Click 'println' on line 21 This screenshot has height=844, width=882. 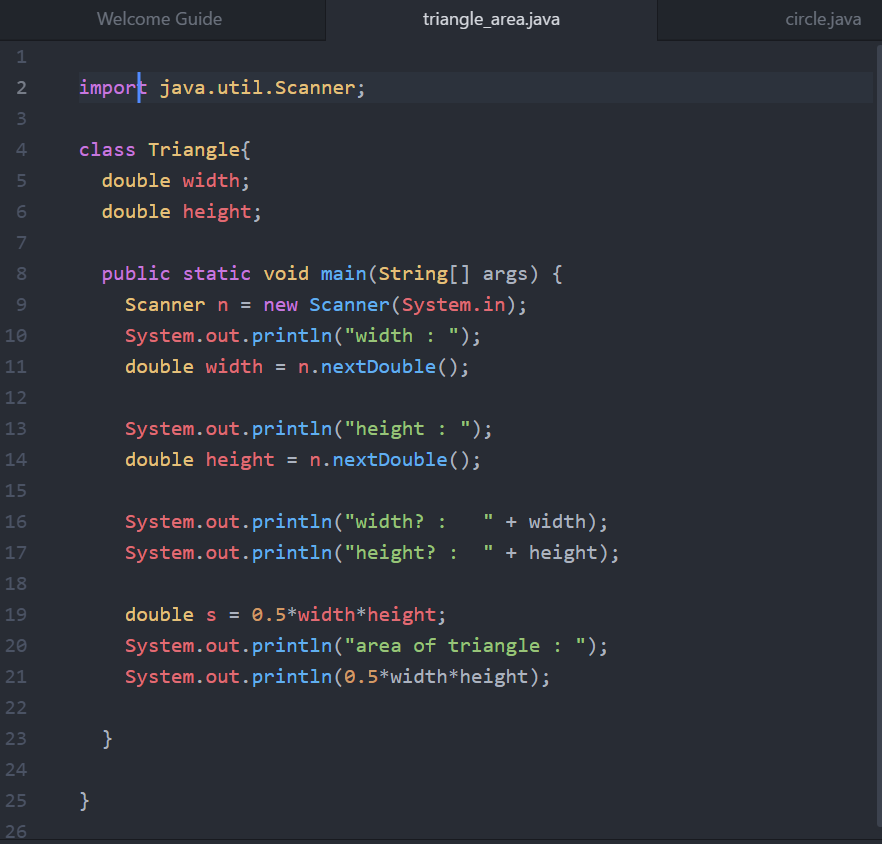click(291, 676)
